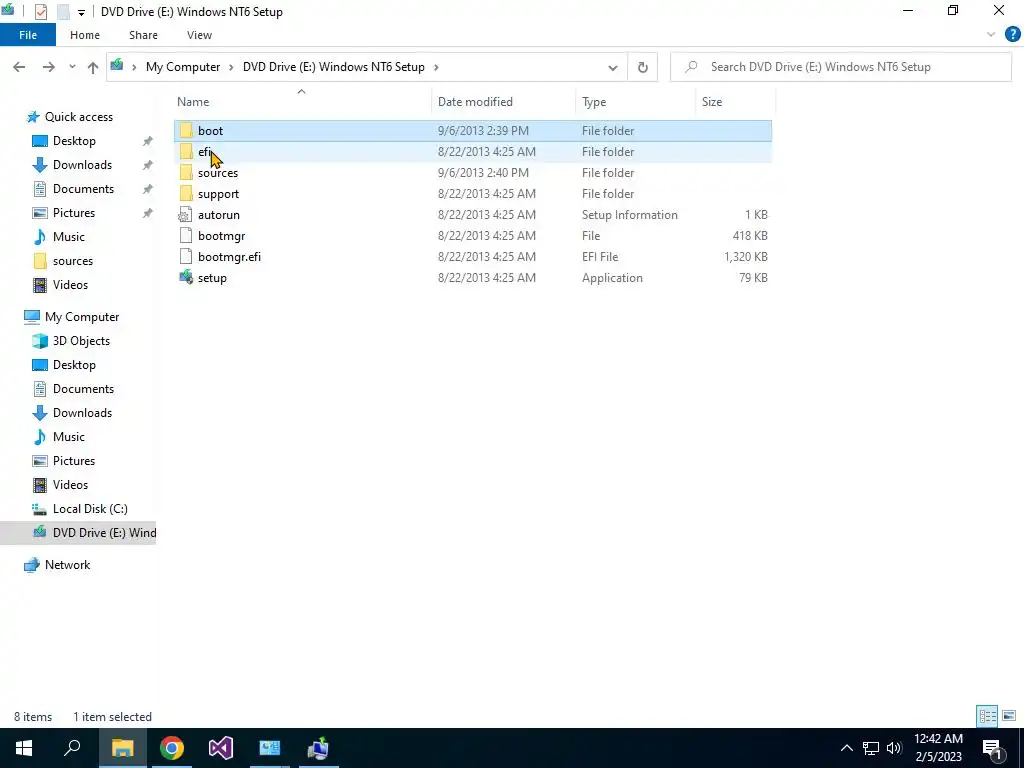Open pinned Downloads under Quick access
The image size is (1024, 768).
coord(82,165)
